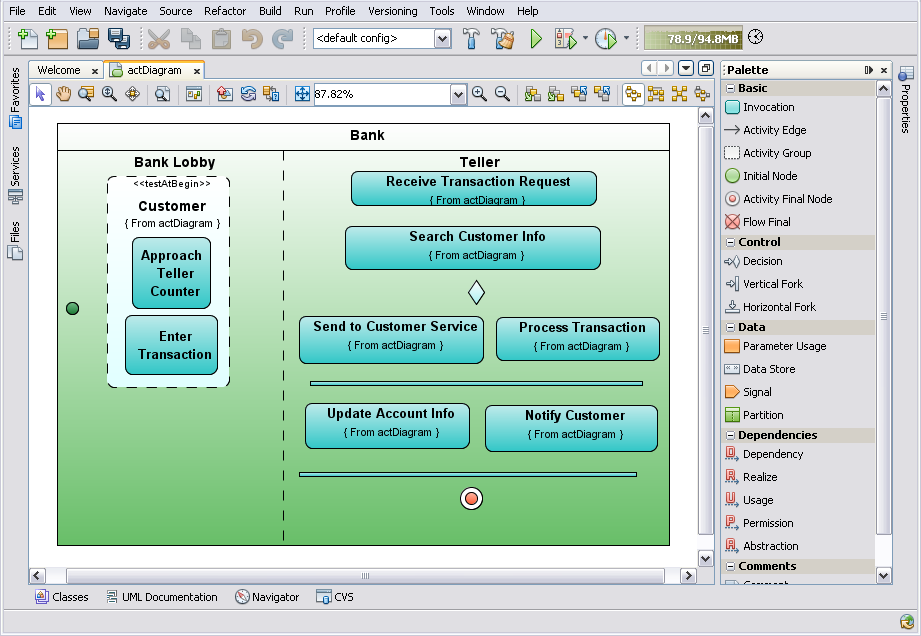
Task: Click the Build Project hammer icon
Action: click(472, 39)
